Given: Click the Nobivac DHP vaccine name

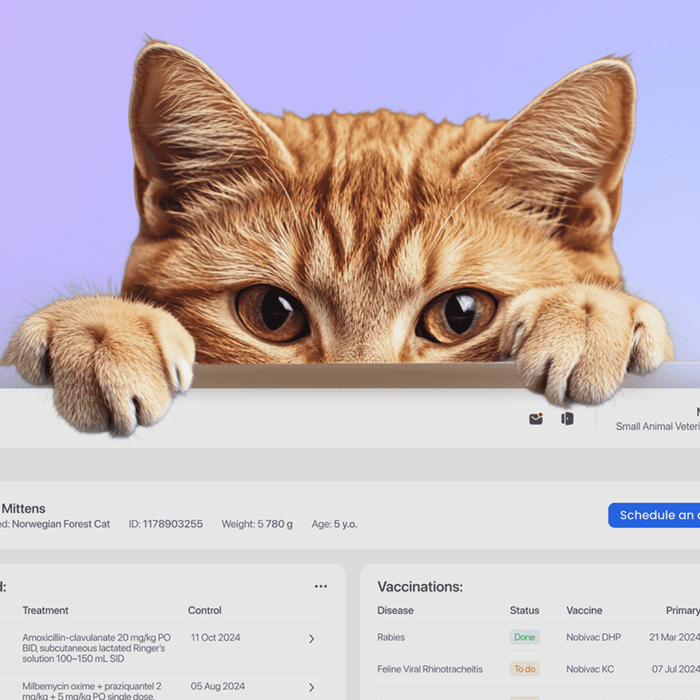Looking at the screenshot, I should click(x=596, y=637).
